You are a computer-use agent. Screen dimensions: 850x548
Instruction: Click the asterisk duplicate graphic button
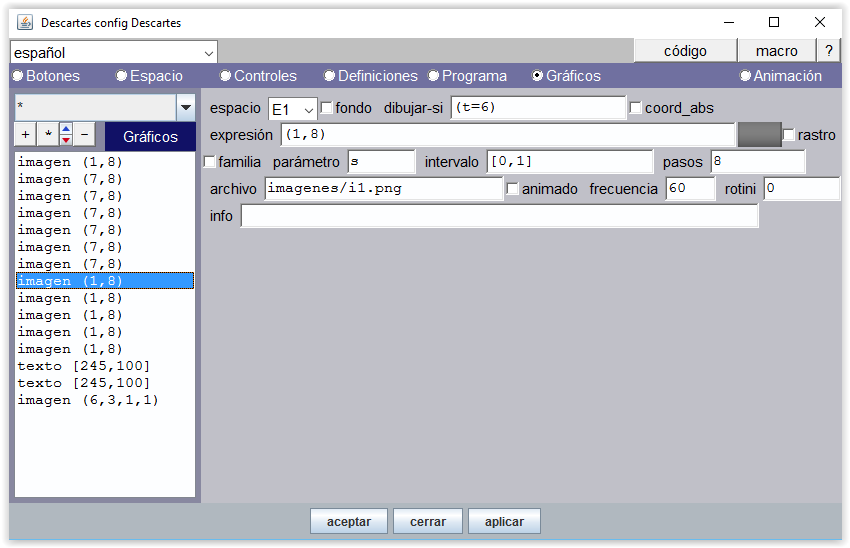point(46,134)
